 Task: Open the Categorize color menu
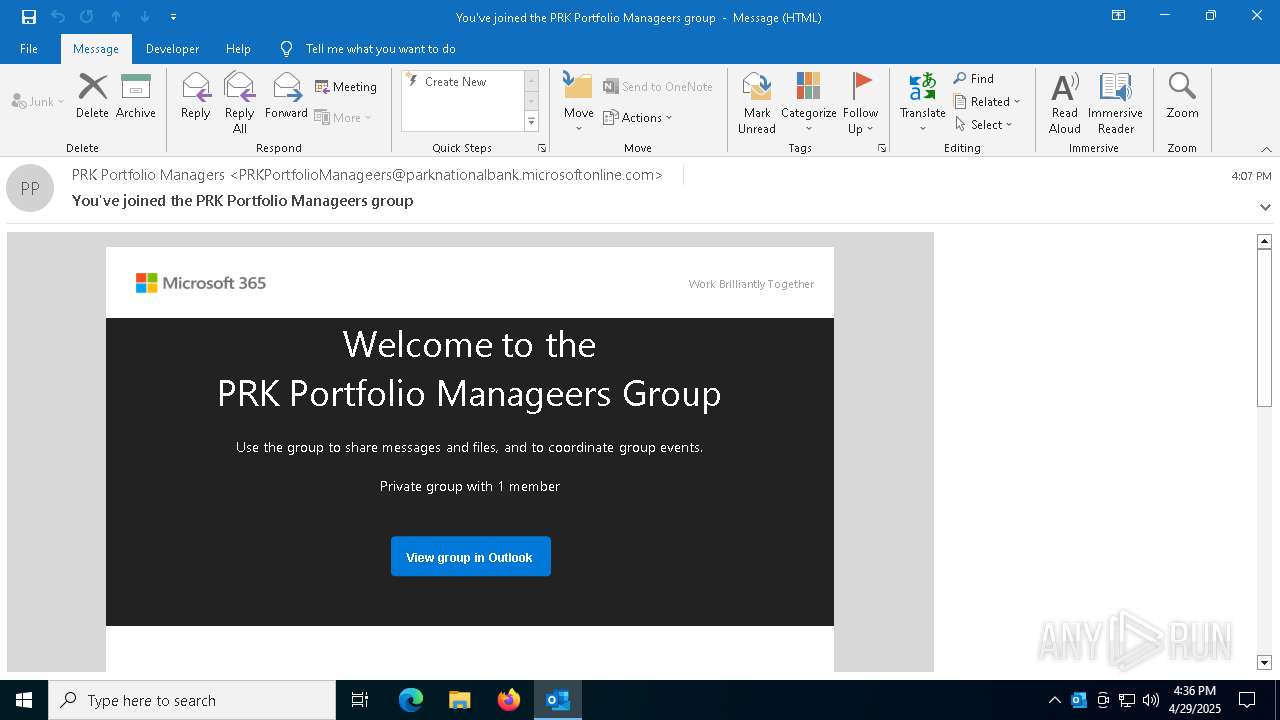point(809,103)
